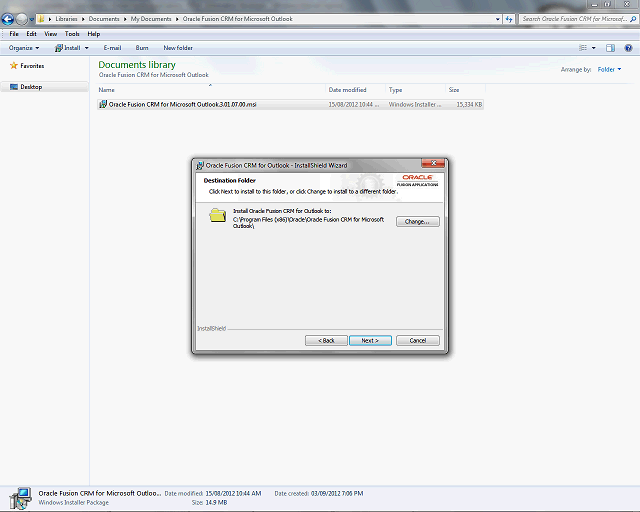Click the Favorites star icon
The height and width of the screenshot is (512, 640).
click(x=14, y=65)
